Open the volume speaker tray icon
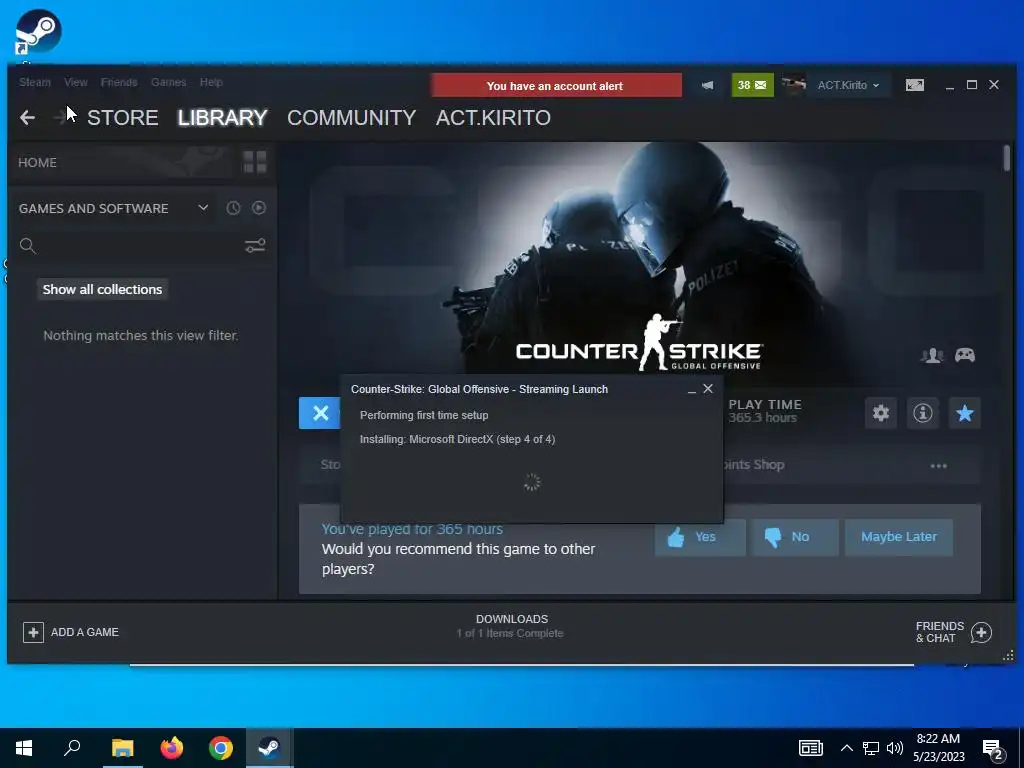 coord(895,748)
